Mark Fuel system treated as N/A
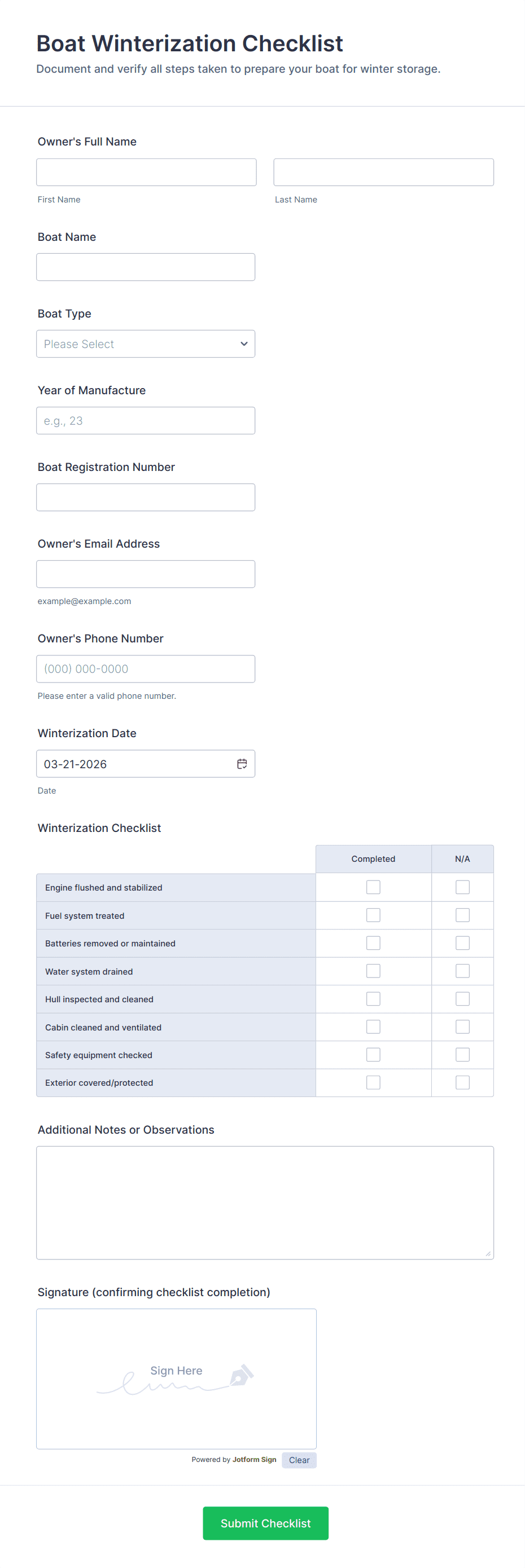Viewport: 525px width, 1568px height. point(462,915)
